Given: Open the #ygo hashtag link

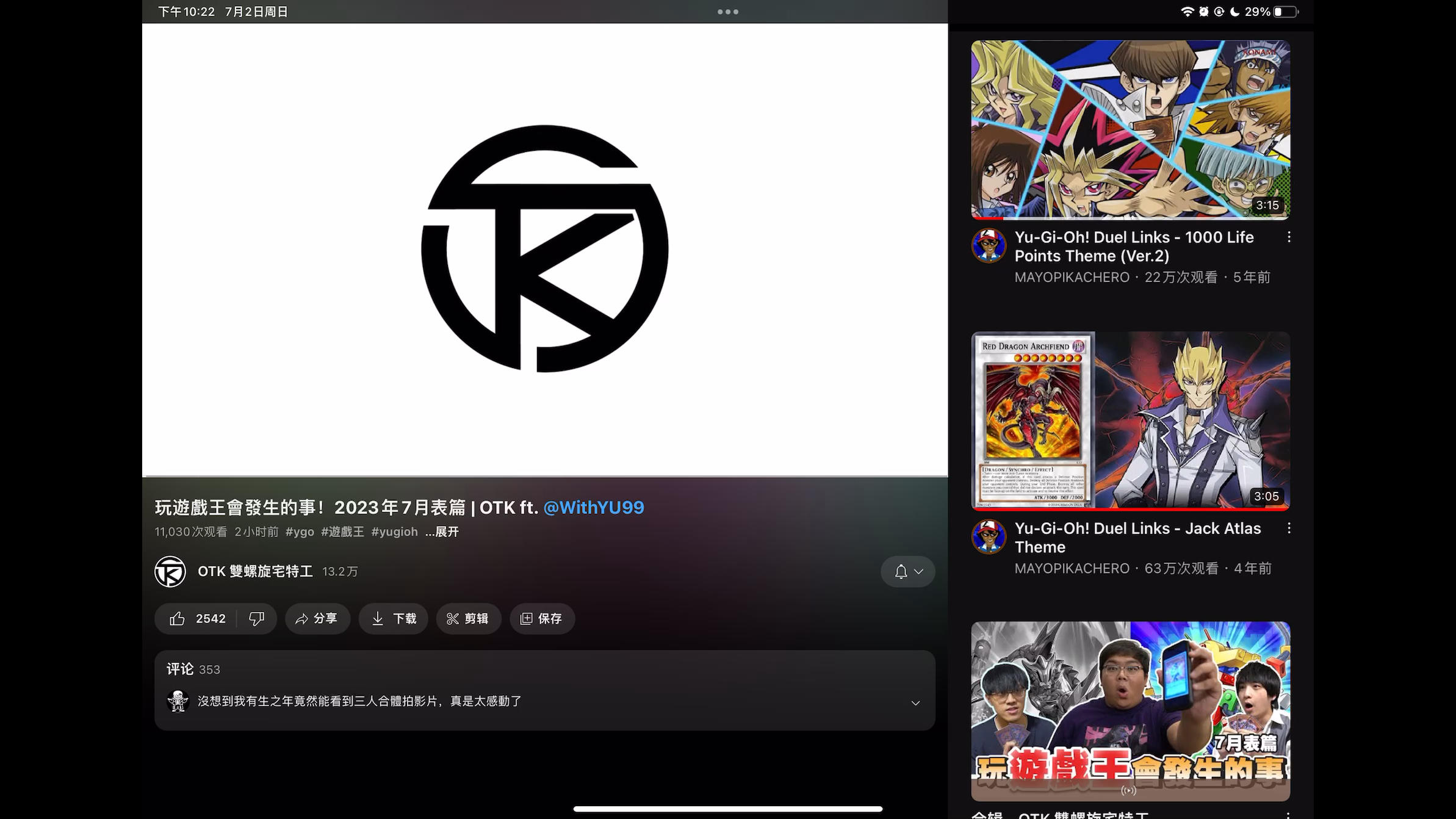Looking at the screenshot, I should [300, 532].
